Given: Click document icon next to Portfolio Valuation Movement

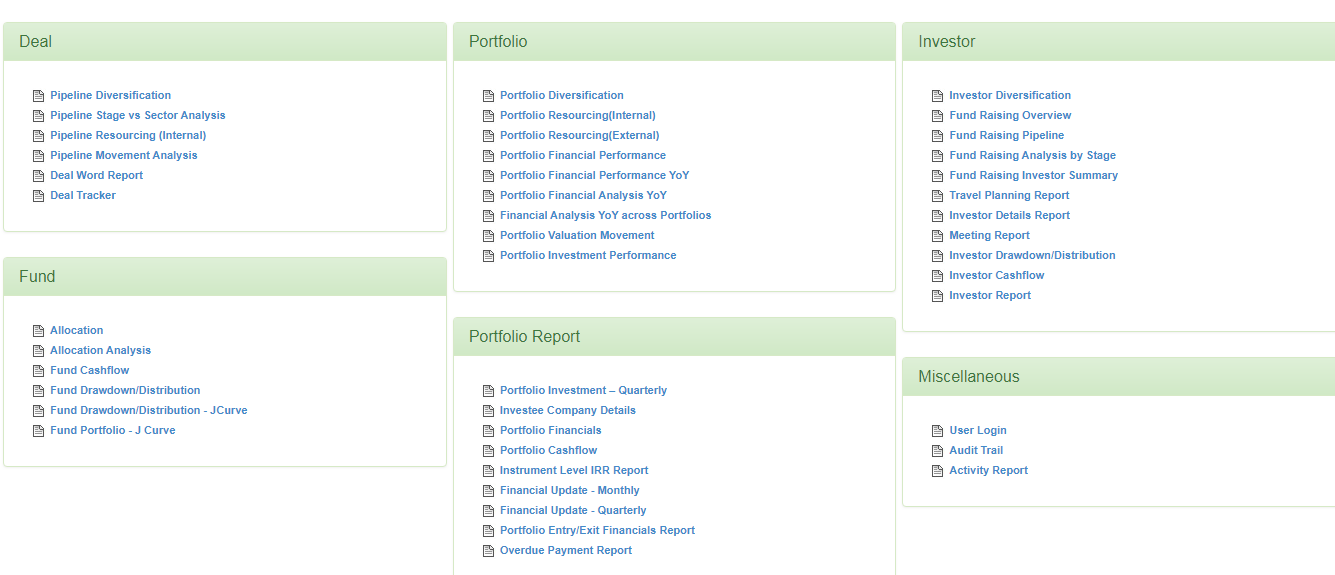Looking at the screenshot, I should [x=489, y=236].
